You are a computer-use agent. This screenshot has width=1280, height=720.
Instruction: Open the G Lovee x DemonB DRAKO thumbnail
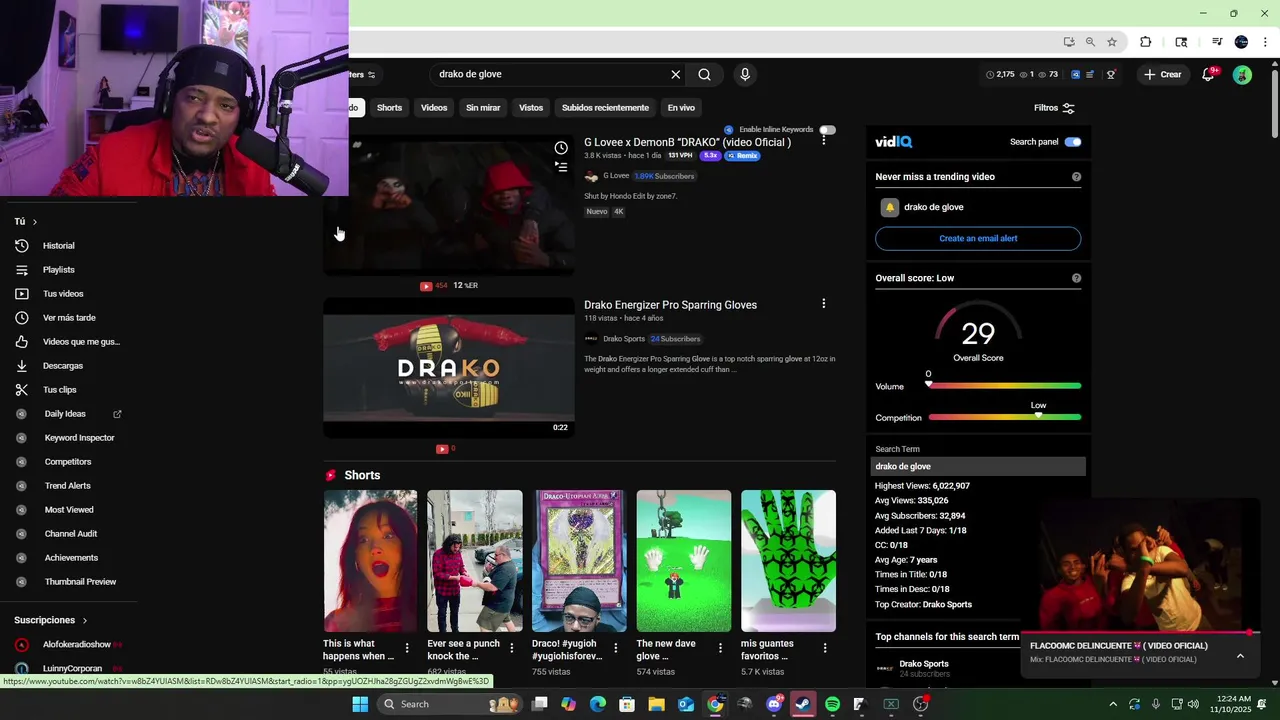[449, 205]
